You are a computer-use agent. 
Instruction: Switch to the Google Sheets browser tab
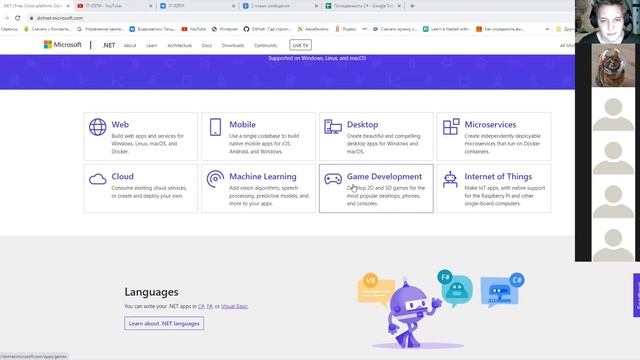click(x=363, y=6)
